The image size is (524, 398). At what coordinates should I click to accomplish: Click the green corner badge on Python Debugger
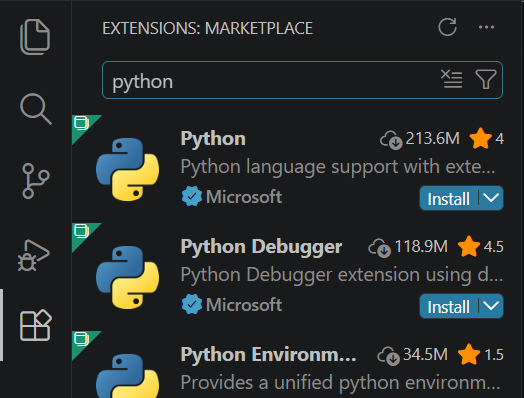(82, 232)
